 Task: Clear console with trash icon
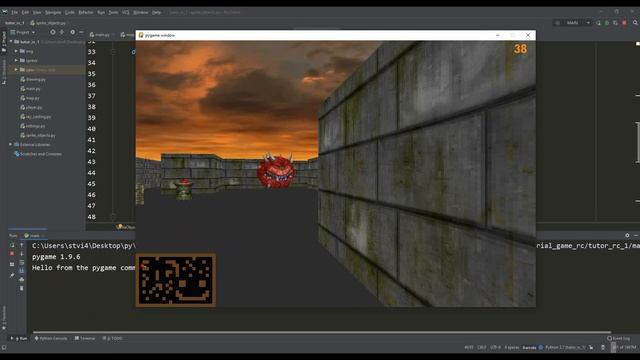(x=22, y=288)
